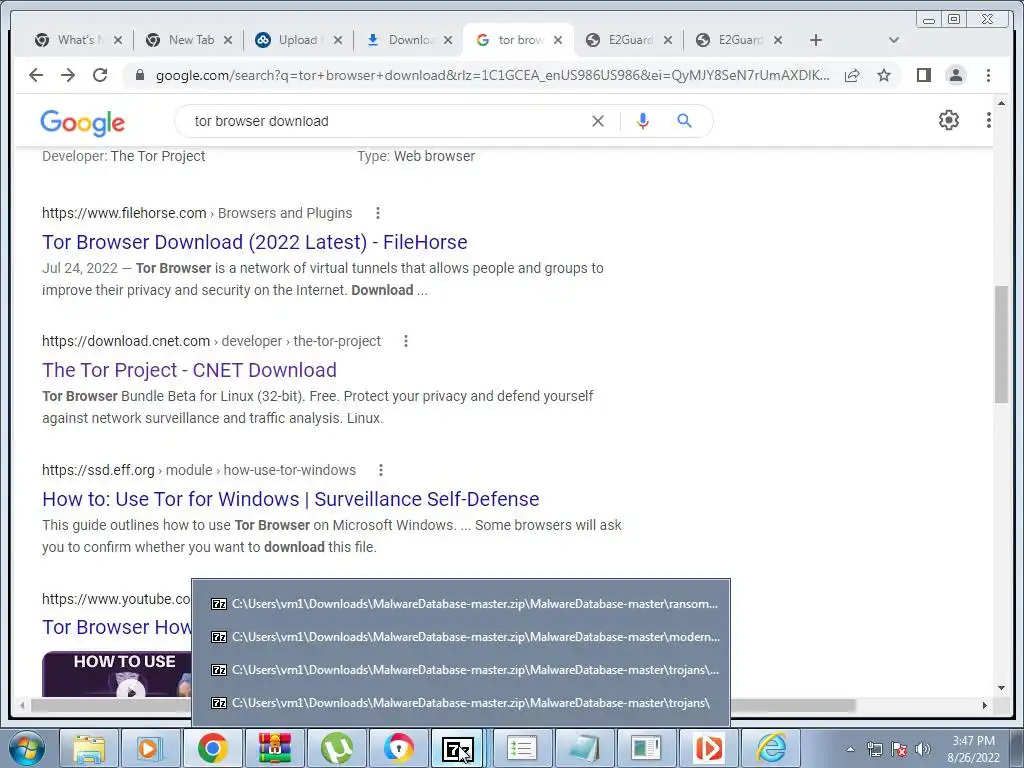The height and width of the screenshot is (768, 1024).
Task: Open Chrome profile avatar menu
Action: tap(956, 75)
